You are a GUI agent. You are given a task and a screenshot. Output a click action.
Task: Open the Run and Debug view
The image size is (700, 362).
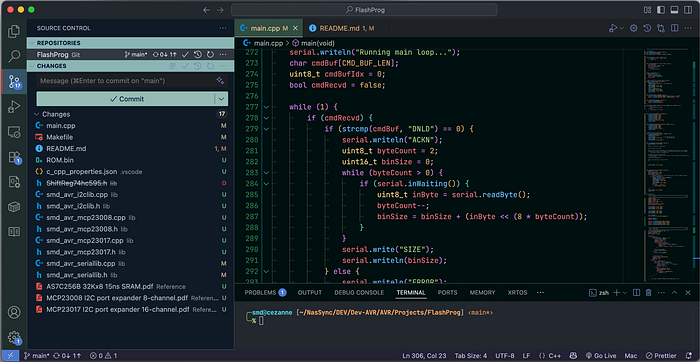pyautogui.click(x=14, y=107)
